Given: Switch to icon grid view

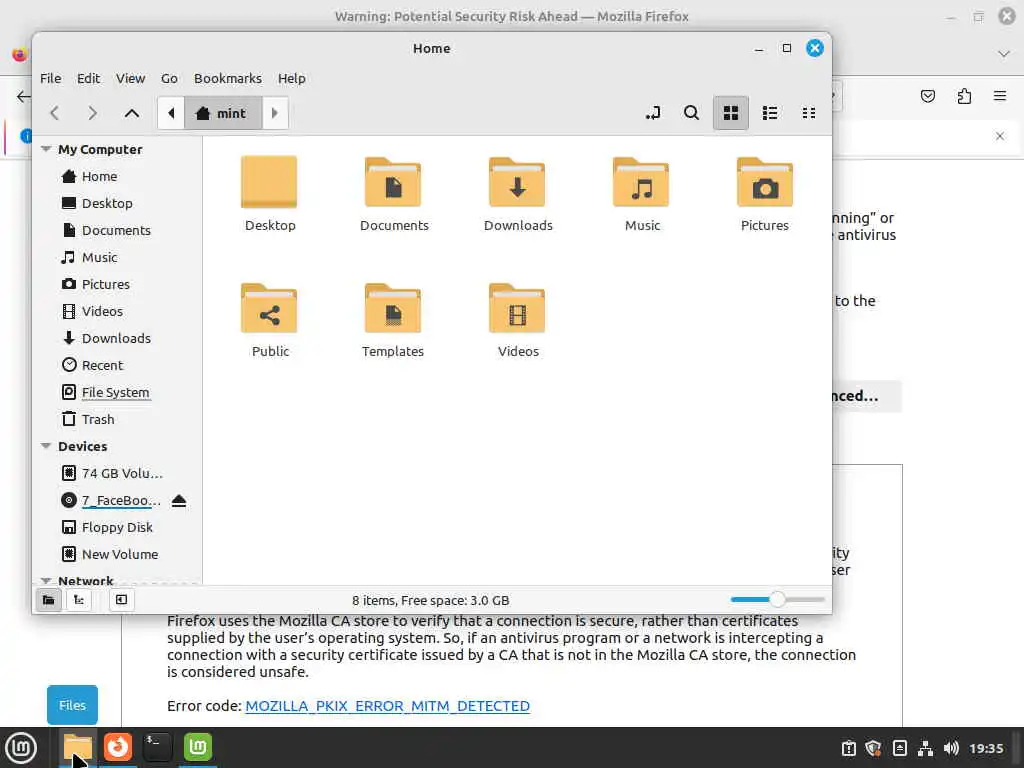Looking at the screenshot, I should pos(731,113).
